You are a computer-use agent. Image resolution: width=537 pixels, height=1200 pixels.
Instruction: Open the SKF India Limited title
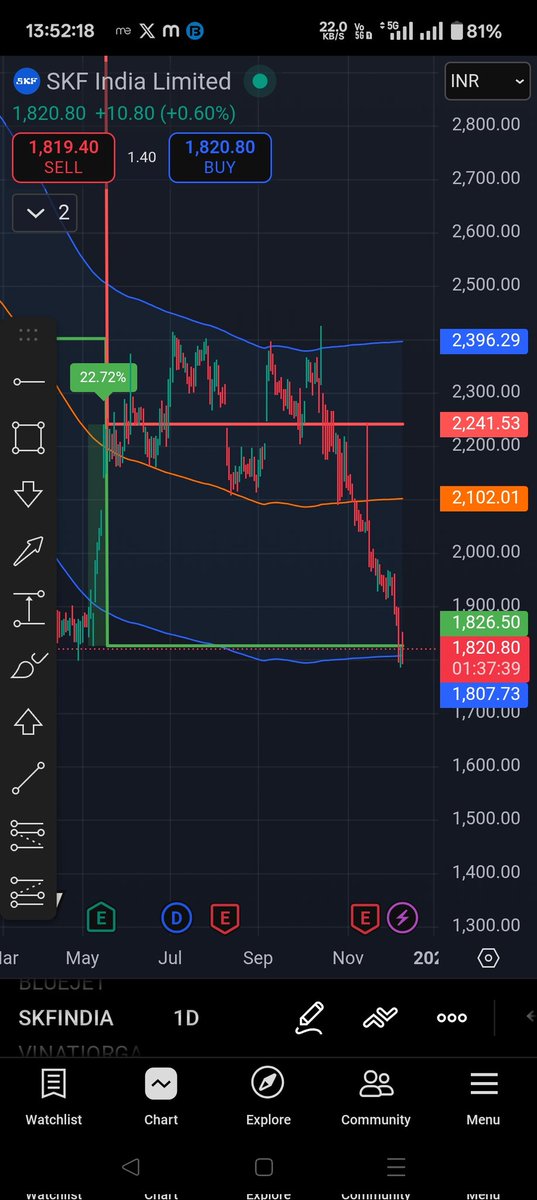click(139, 81)
